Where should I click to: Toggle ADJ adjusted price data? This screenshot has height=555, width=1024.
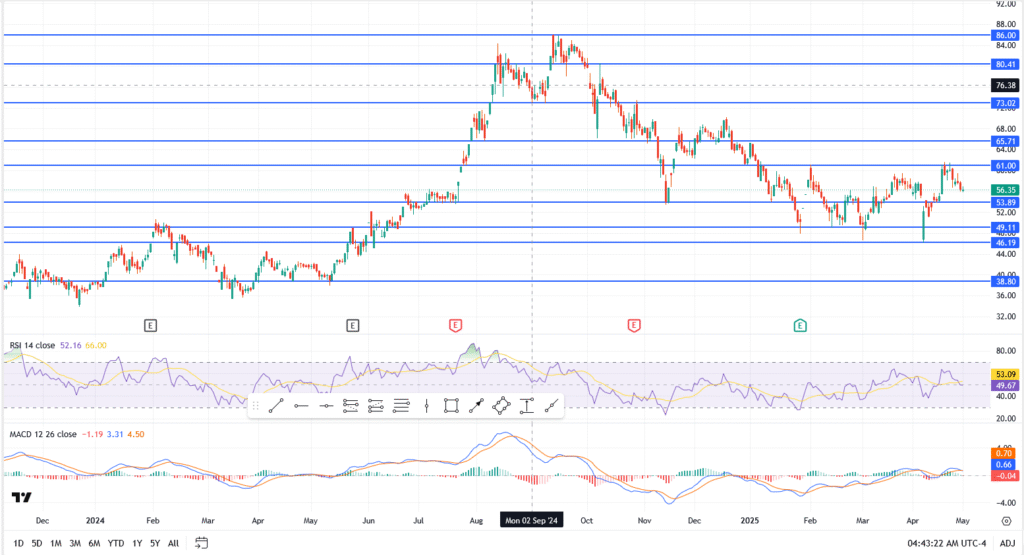tap(1006, 543)
